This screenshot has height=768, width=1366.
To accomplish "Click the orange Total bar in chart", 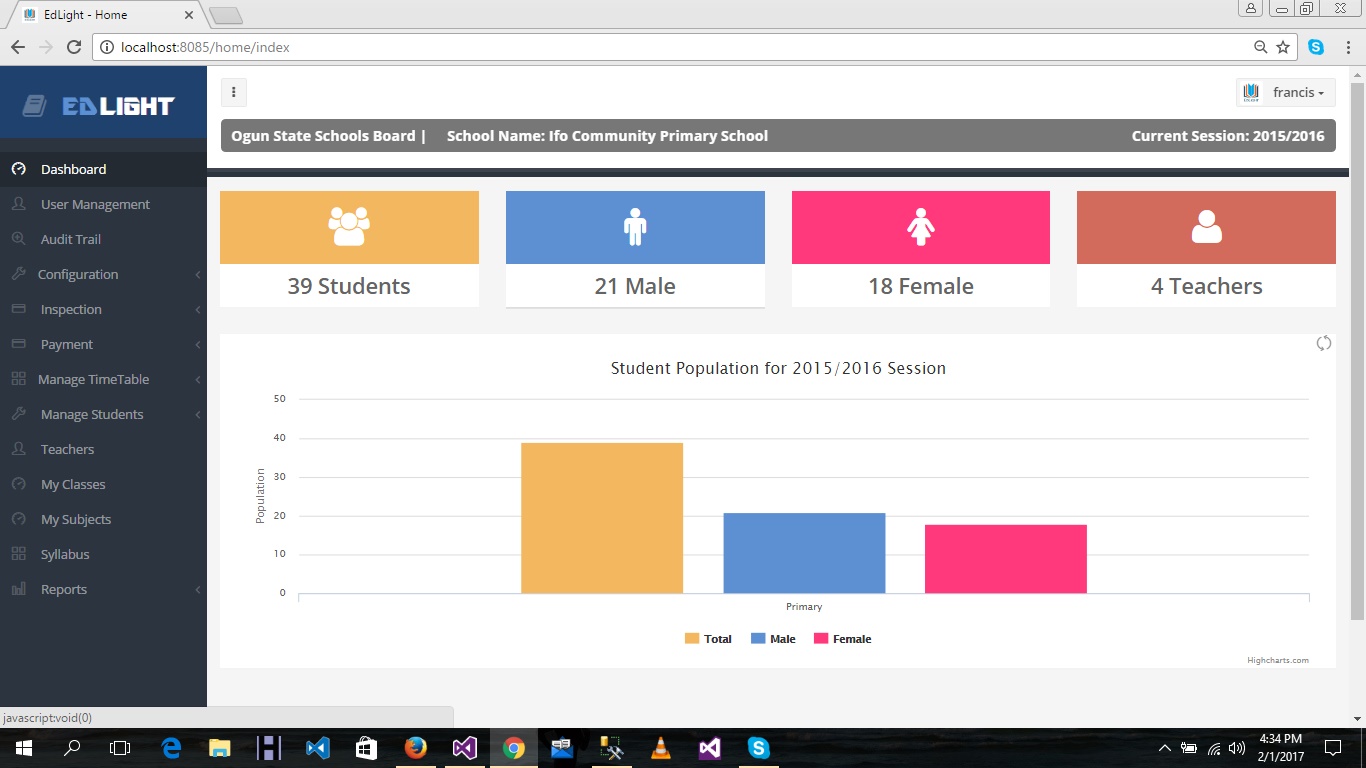I will [601, 518].
